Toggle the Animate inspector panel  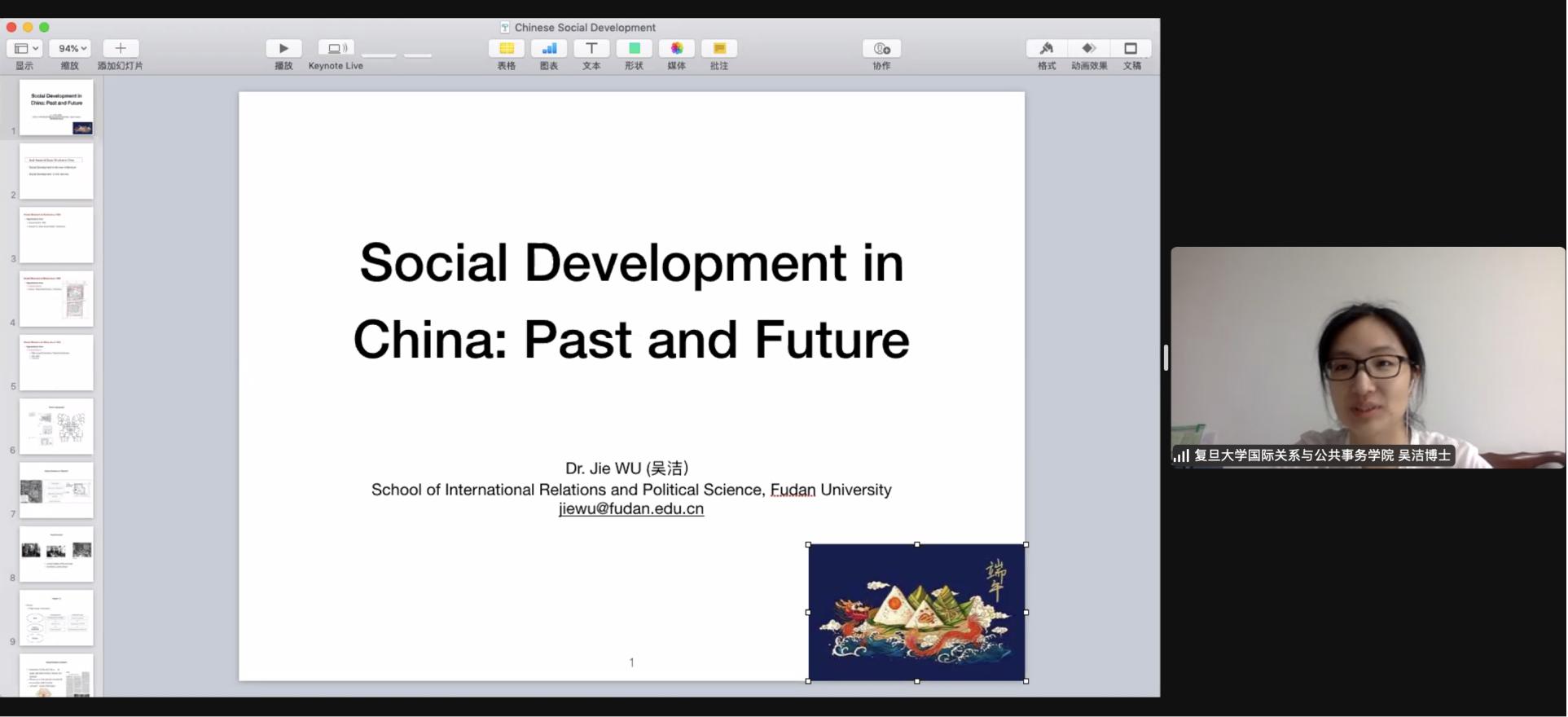tap(1089, 49)
